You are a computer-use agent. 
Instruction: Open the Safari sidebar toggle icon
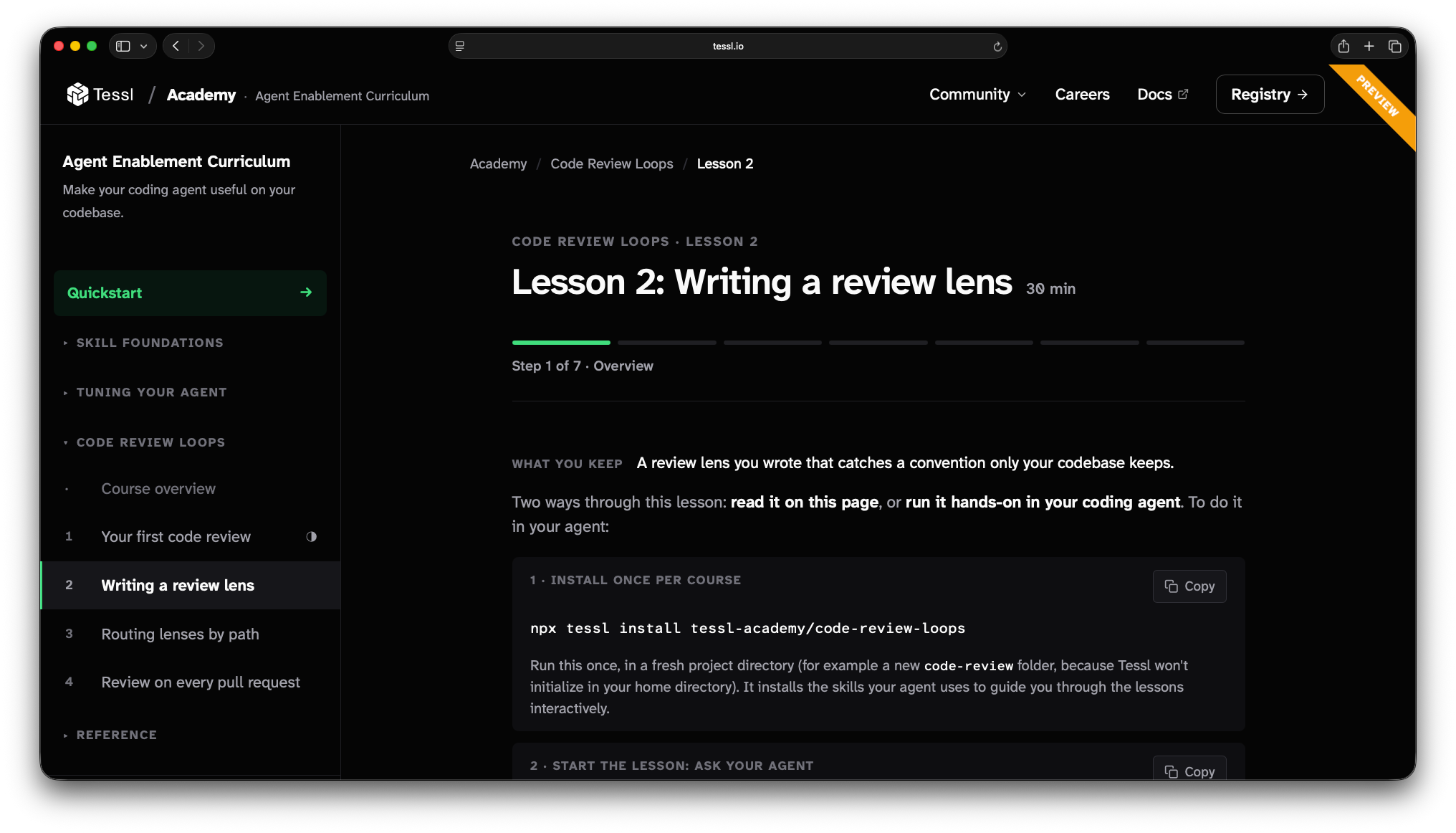point(123,46)
